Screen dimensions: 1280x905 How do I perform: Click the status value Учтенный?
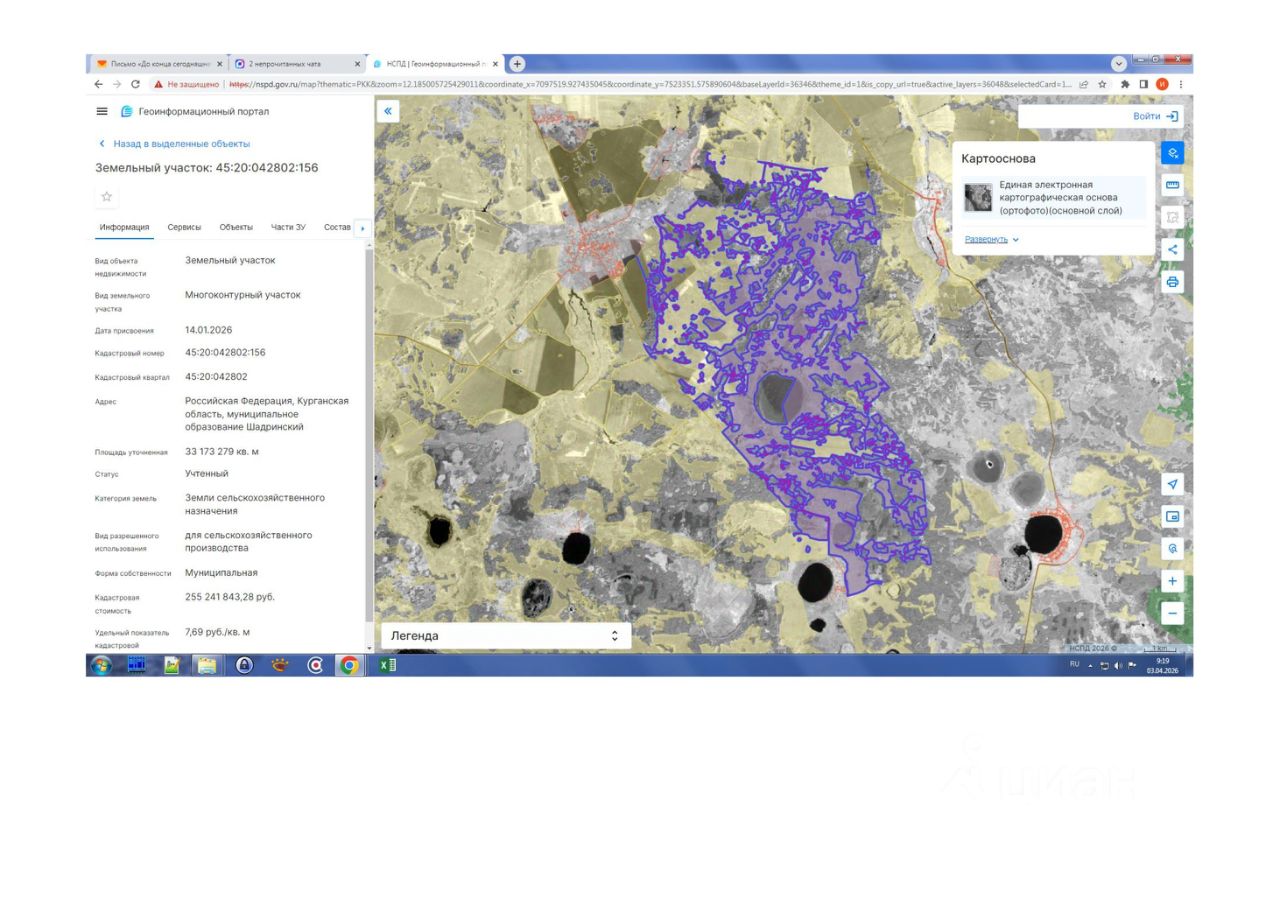point(207,473)
